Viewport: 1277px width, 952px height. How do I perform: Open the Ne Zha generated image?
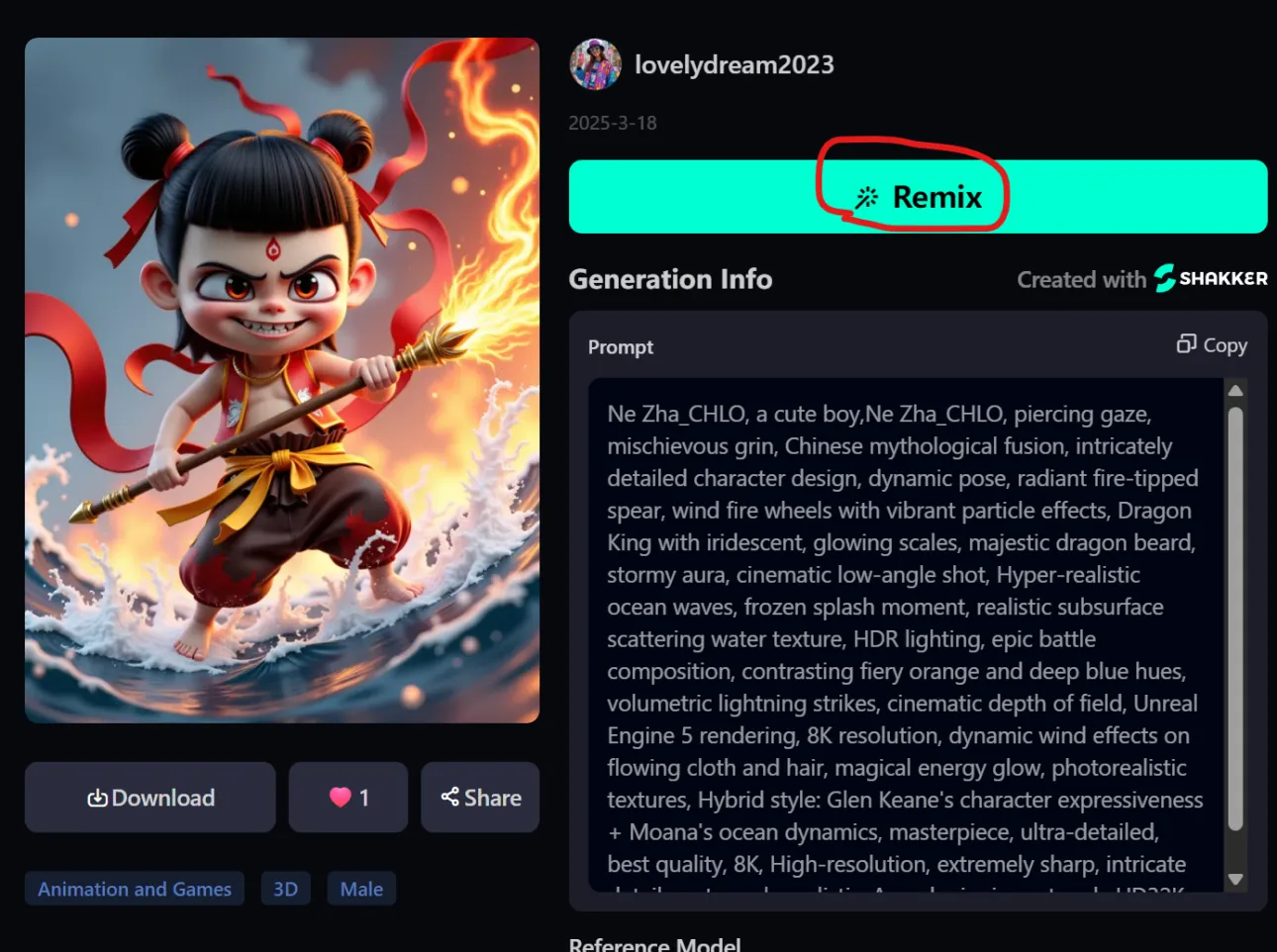[282, 380]
